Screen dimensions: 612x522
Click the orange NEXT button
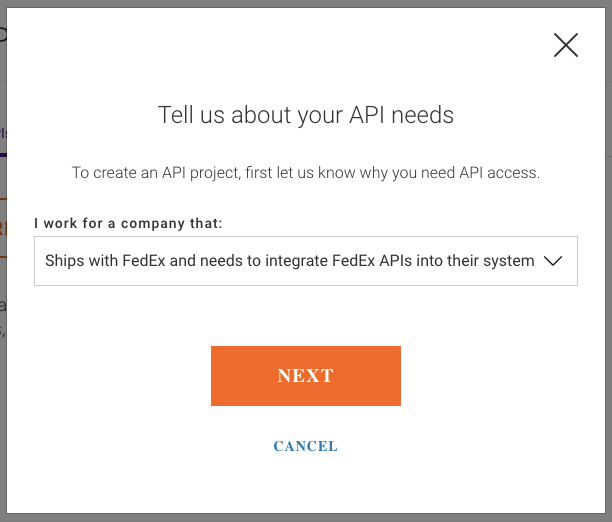point(306,376)
